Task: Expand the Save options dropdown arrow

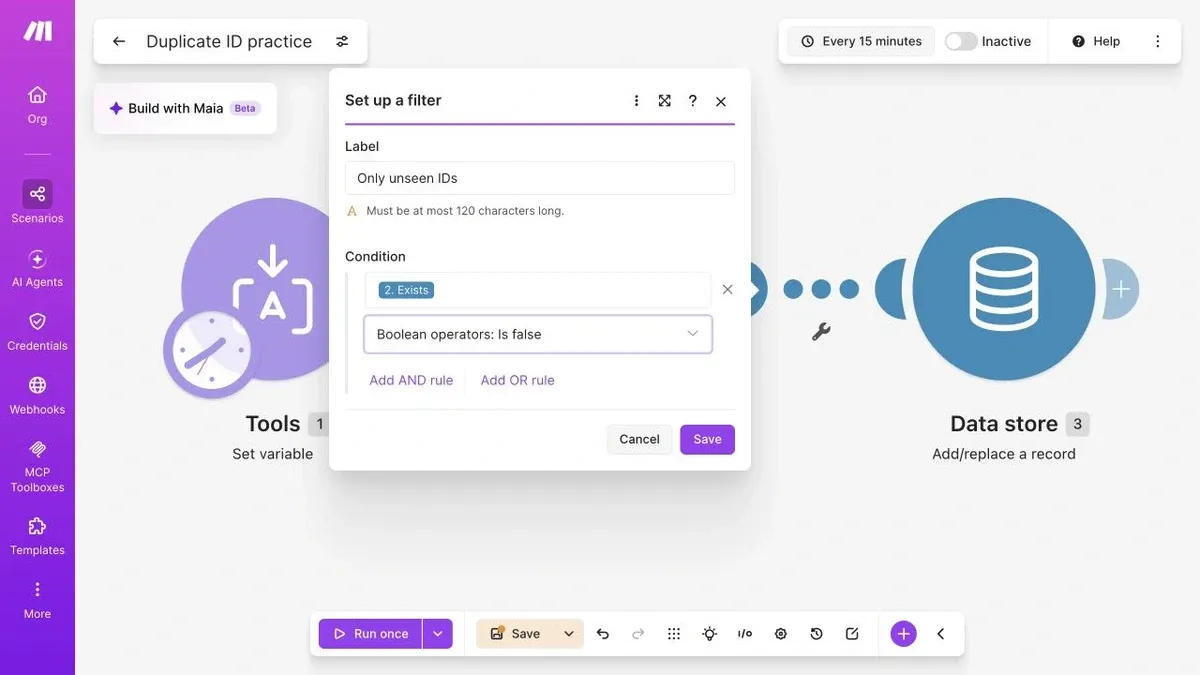Action: 569,634
